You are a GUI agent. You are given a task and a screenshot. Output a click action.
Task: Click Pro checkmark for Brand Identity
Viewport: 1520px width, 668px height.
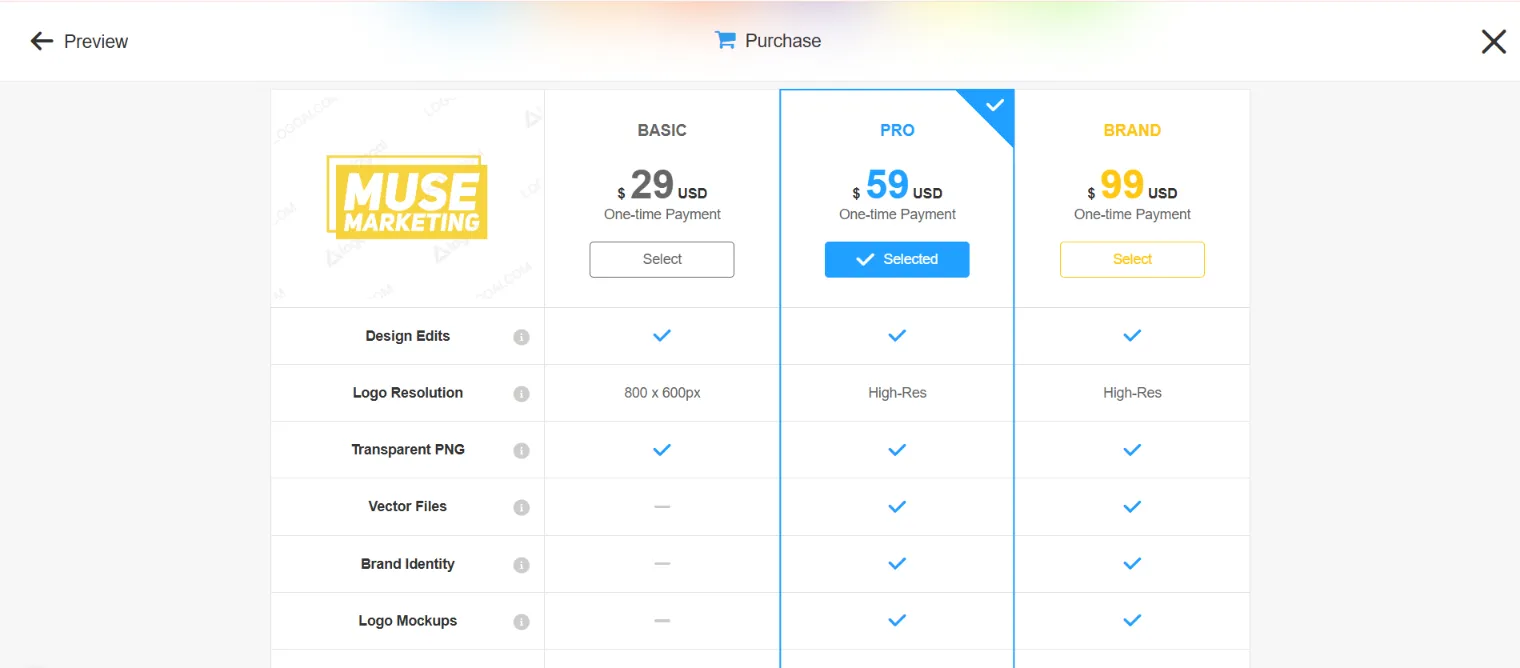point(897,564)
